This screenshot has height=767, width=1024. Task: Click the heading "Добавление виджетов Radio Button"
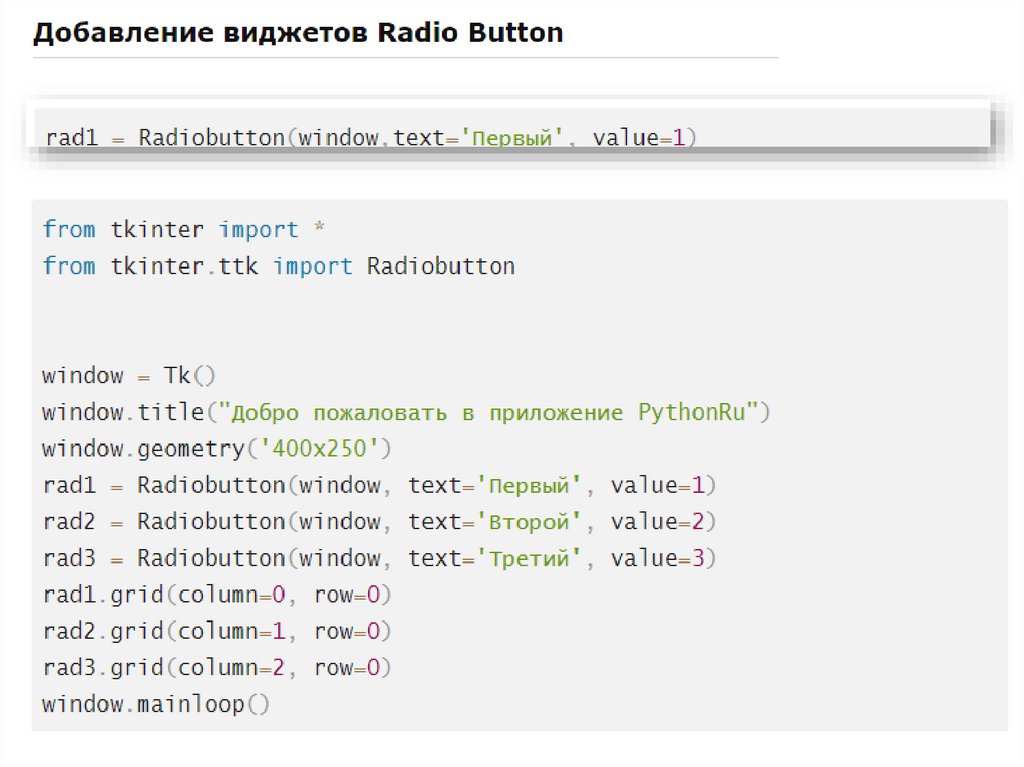click(298, 32)
